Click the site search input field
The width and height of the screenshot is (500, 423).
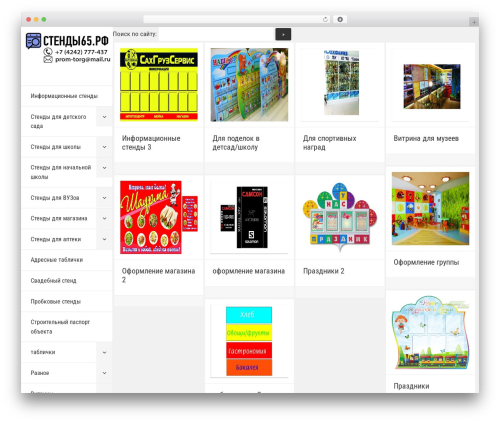coord(217,34)
